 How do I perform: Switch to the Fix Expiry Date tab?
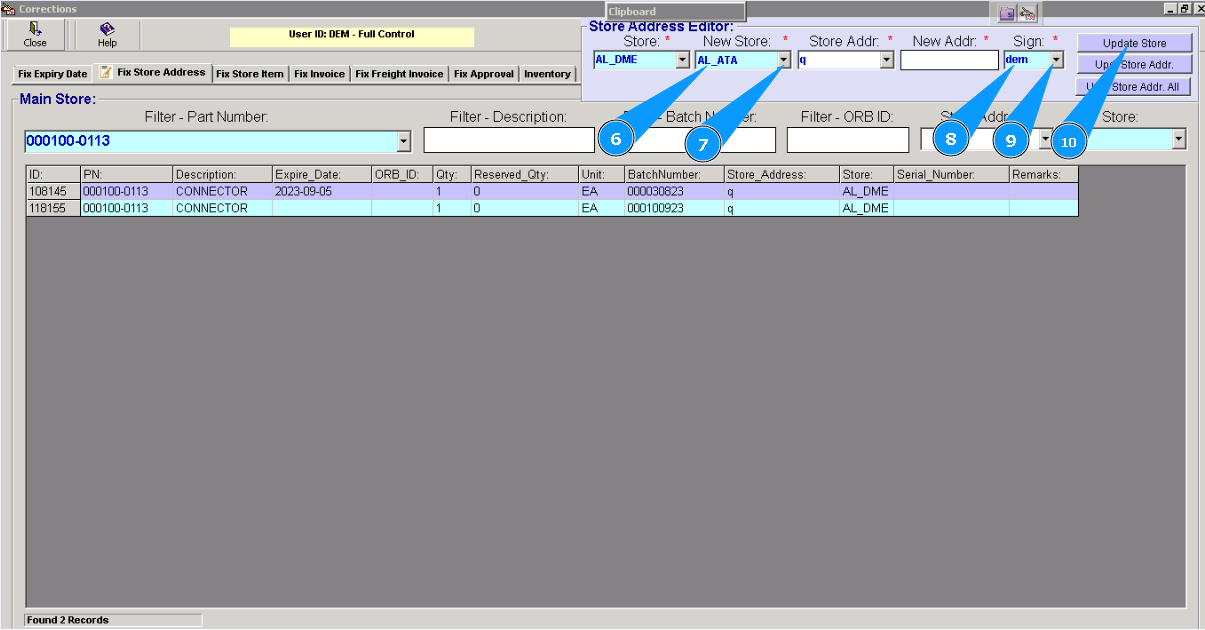(x=53, y=74)
